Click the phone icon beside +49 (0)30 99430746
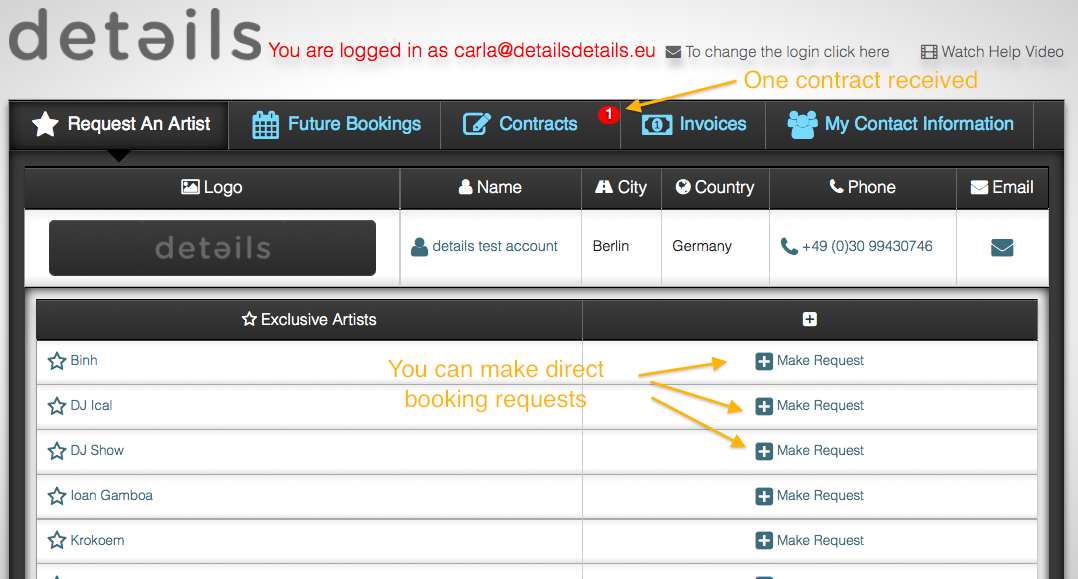Image resolution: width=1078 pixels, height=579 pixels. click(x=790, y=246)
